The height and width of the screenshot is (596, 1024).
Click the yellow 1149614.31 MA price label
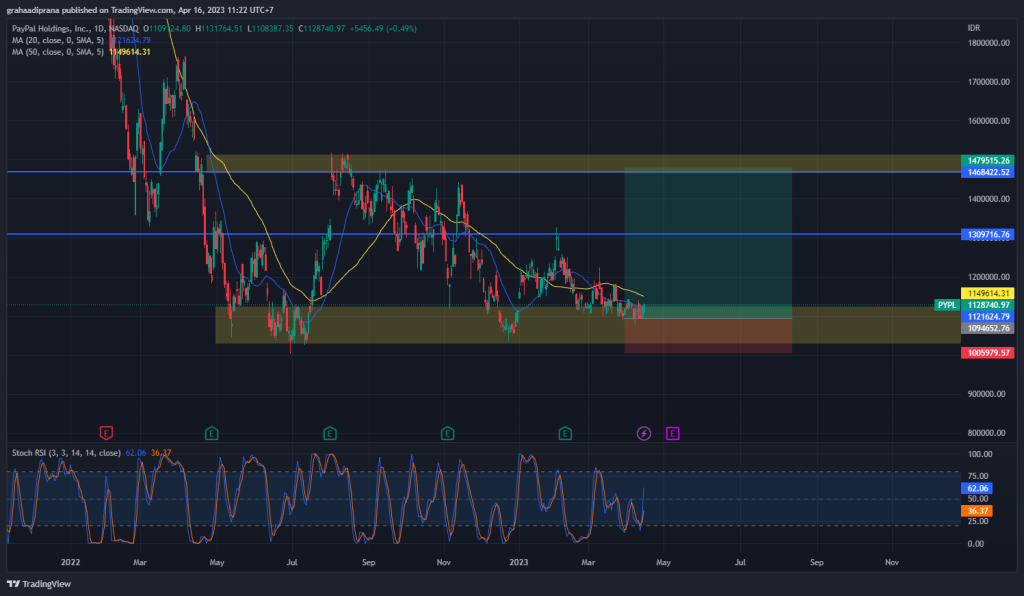987,294
